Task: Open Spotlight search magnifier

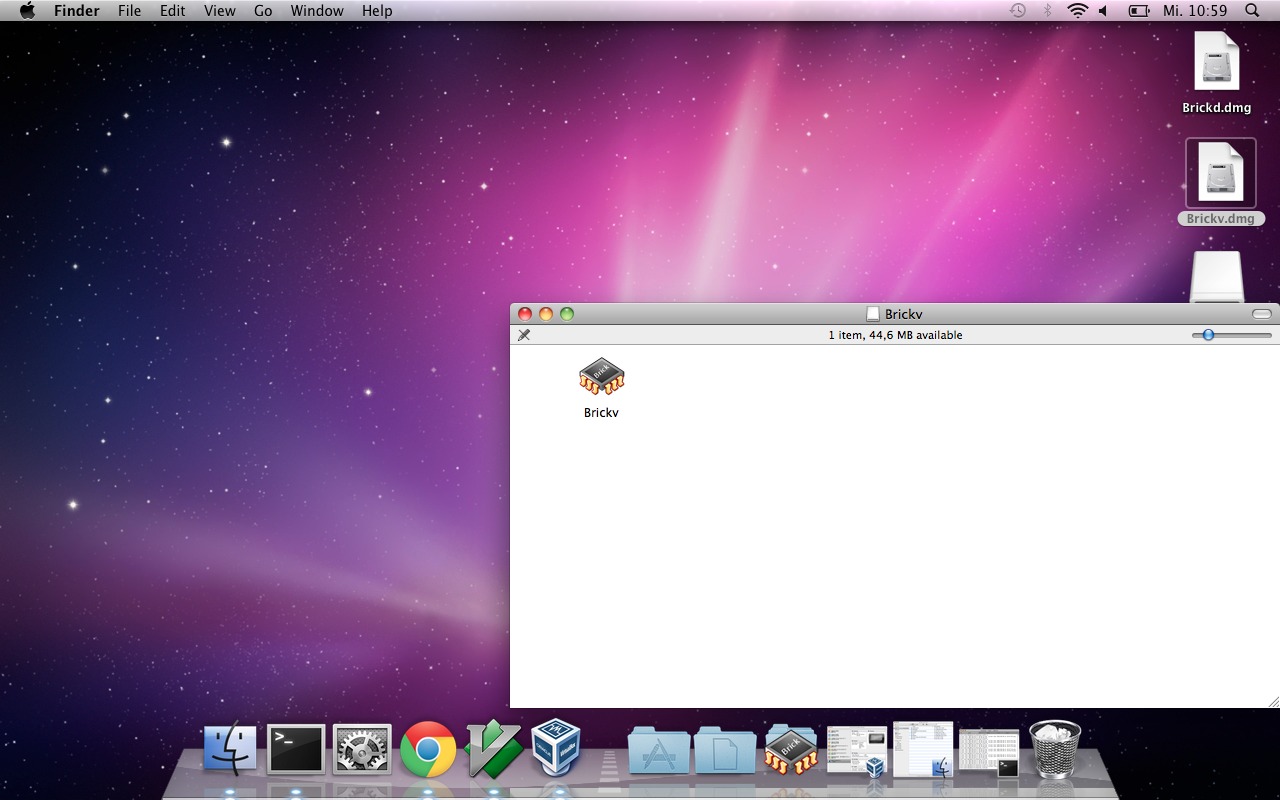Action: point(1252,11)
